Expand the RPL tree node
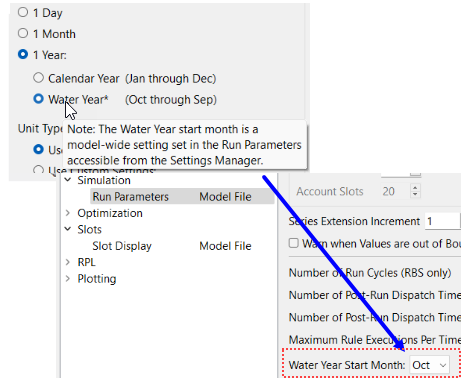Screen dimensions: 463x378 click(68, 262)
